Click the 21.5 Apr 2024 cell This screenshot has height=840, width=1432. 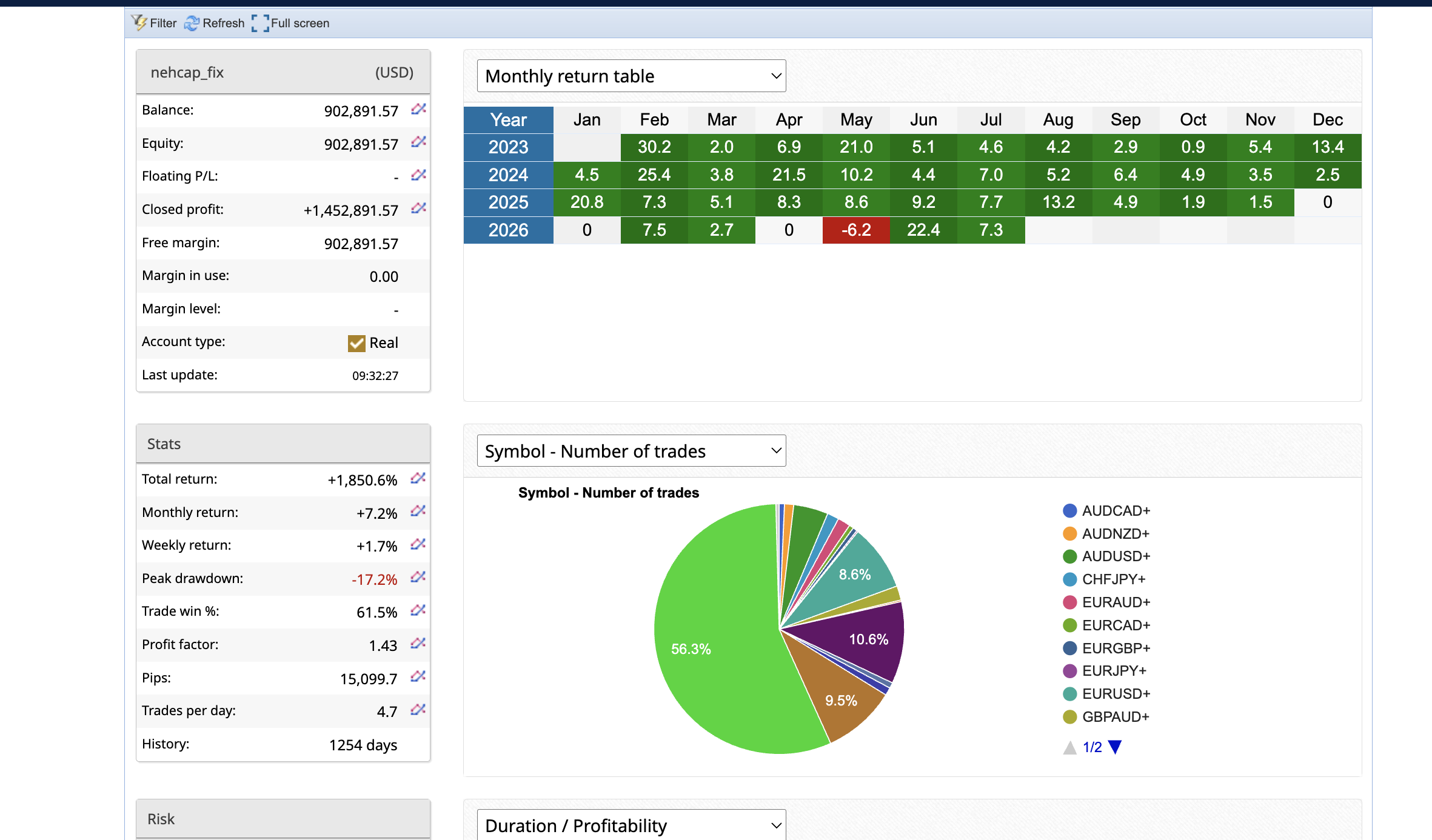tap(789, 175)
